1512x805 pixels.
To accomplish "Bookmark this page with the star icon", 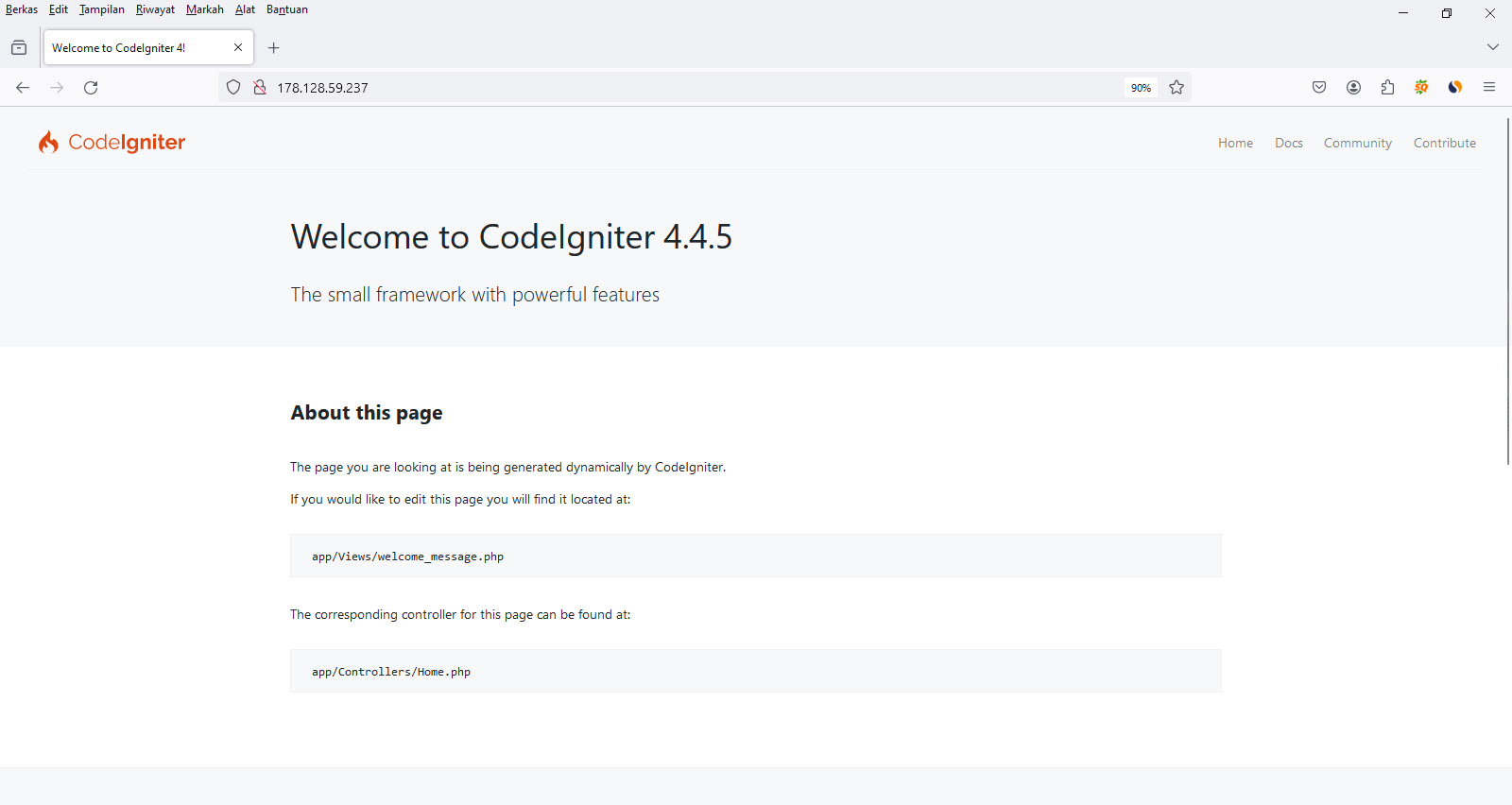I will (1177, 88).
